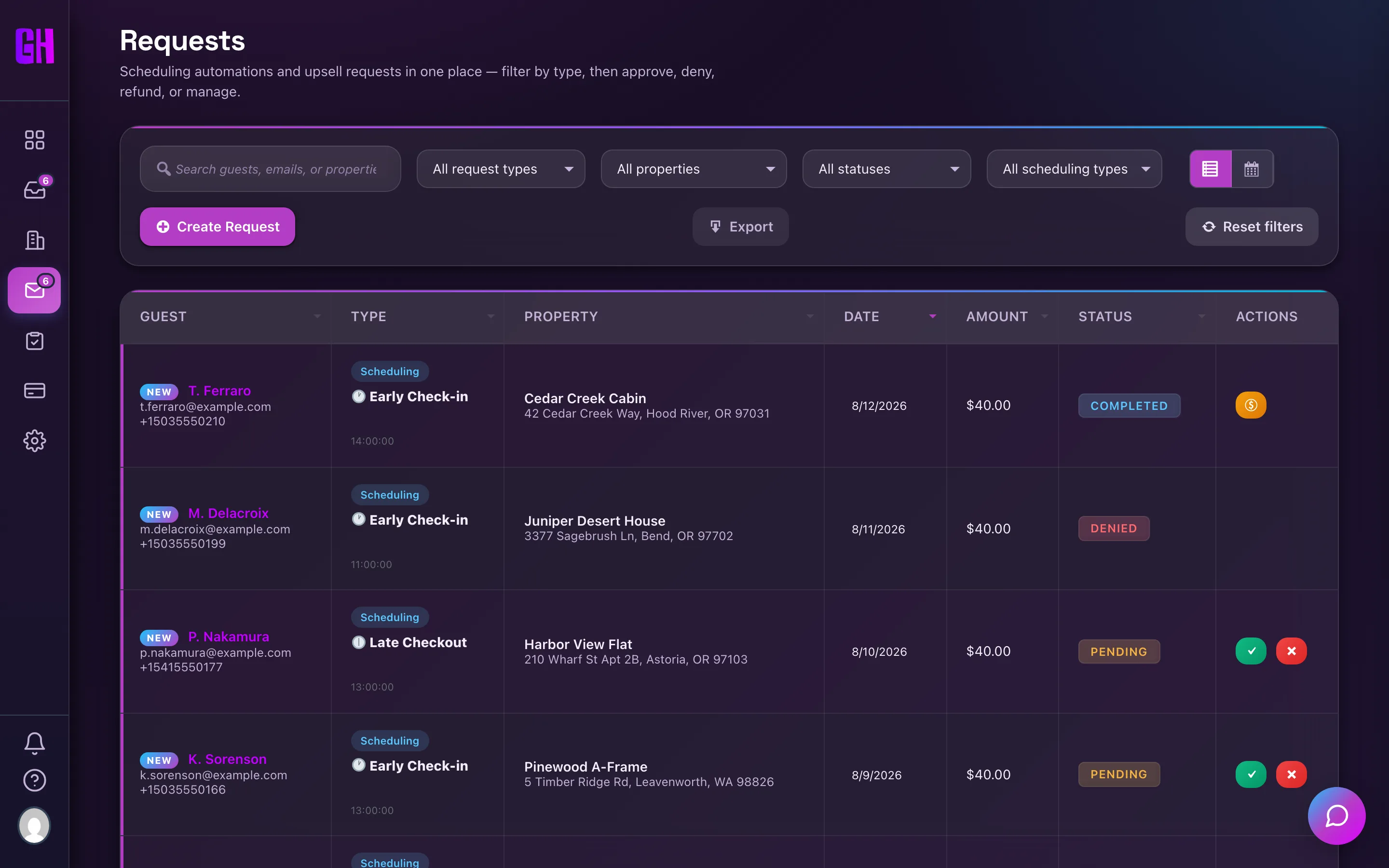Click Juniper Desert House property name
1389x868 pixels.
pos(595,521)
